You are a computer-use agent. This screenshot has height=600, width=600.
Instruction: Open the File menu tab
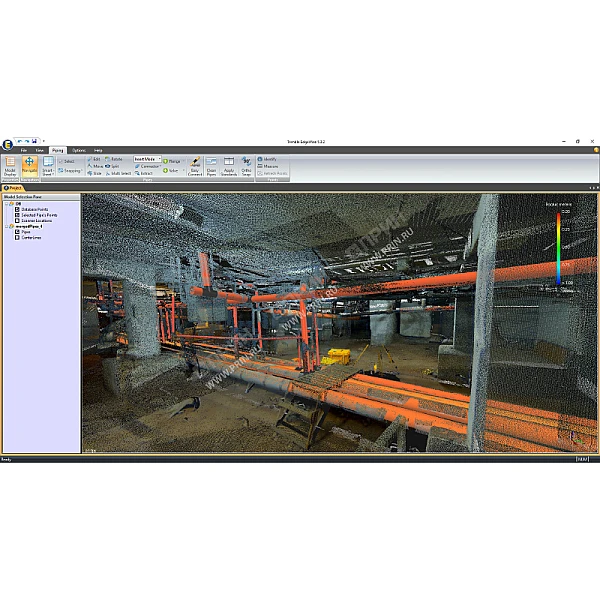(x=23, y=150)
